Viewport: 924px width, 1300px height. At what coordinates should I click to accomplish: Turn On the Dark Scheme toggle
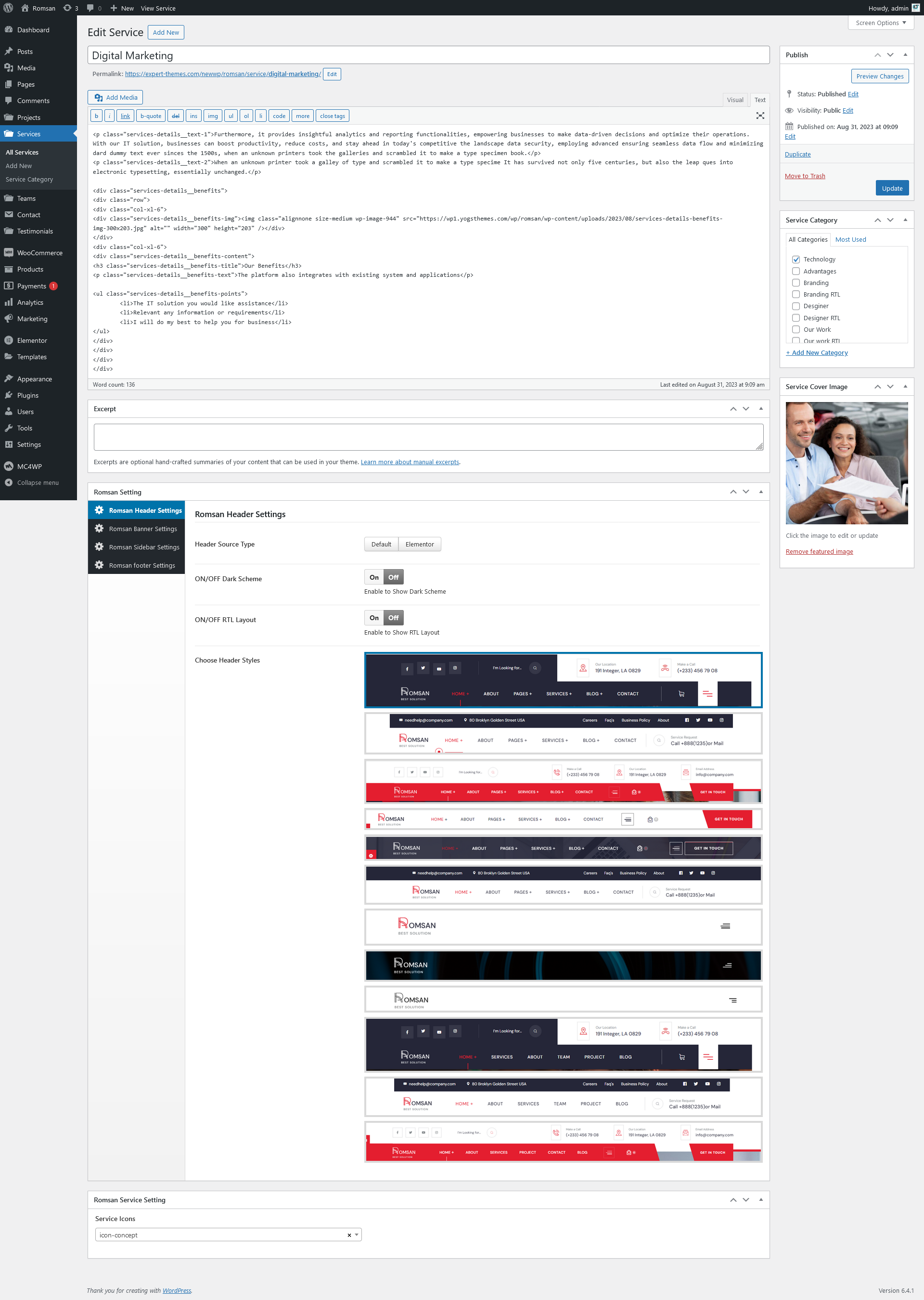374,577
